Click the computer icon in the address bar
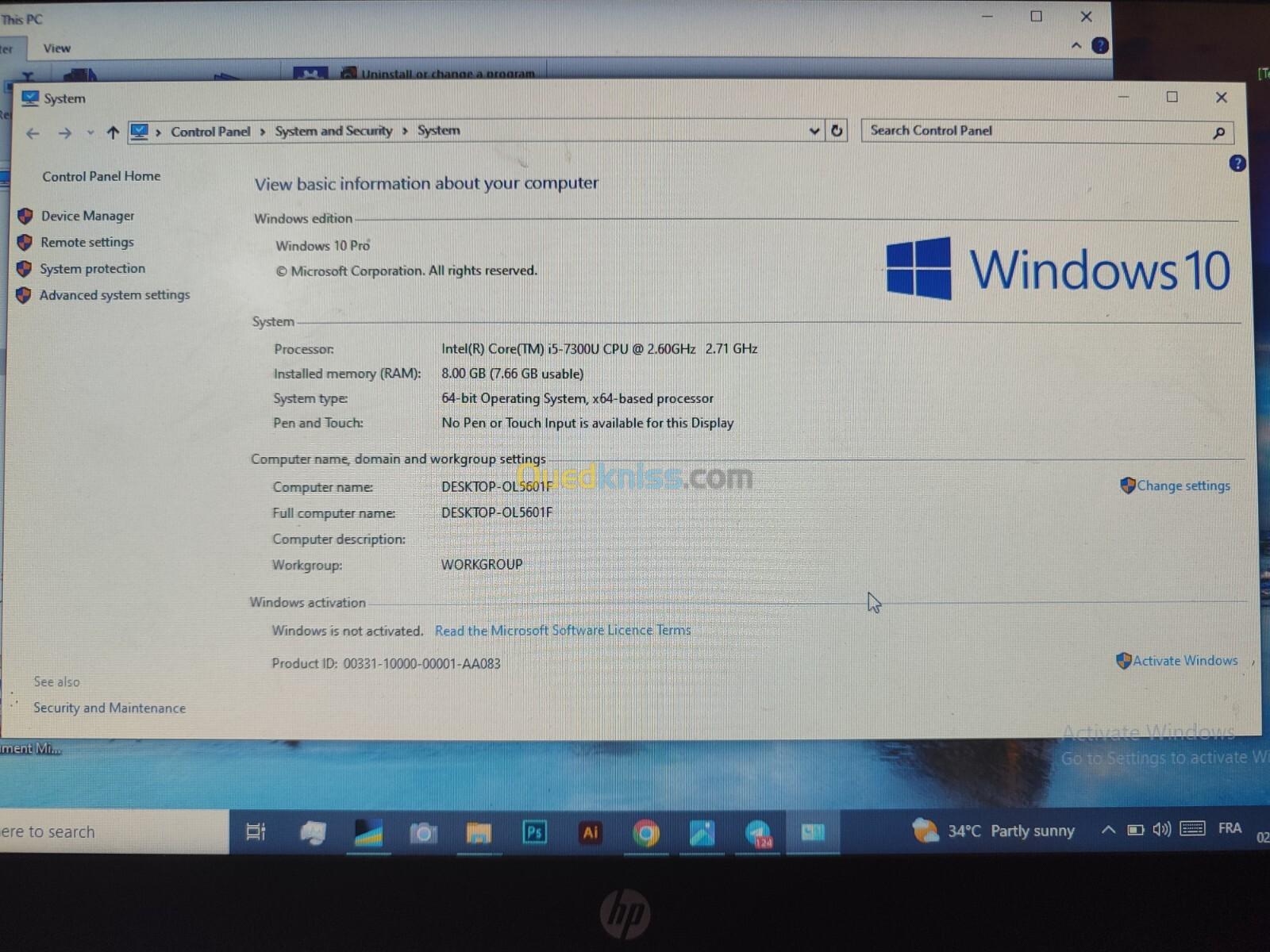1270x952 pixels. [x=139, y=131]
